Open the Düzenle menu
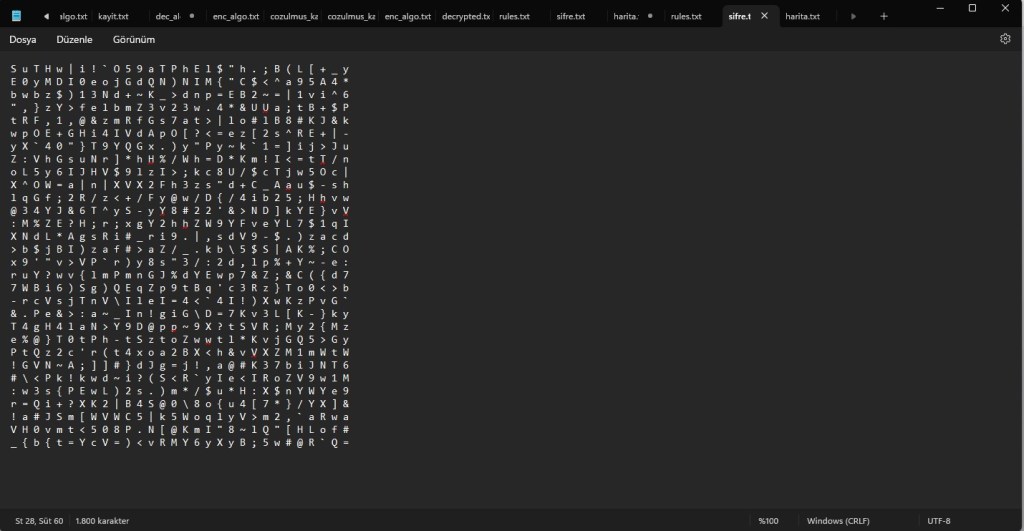Image resolution: width=1024 pixels, height=531 pixels. [x=75, y=39]
